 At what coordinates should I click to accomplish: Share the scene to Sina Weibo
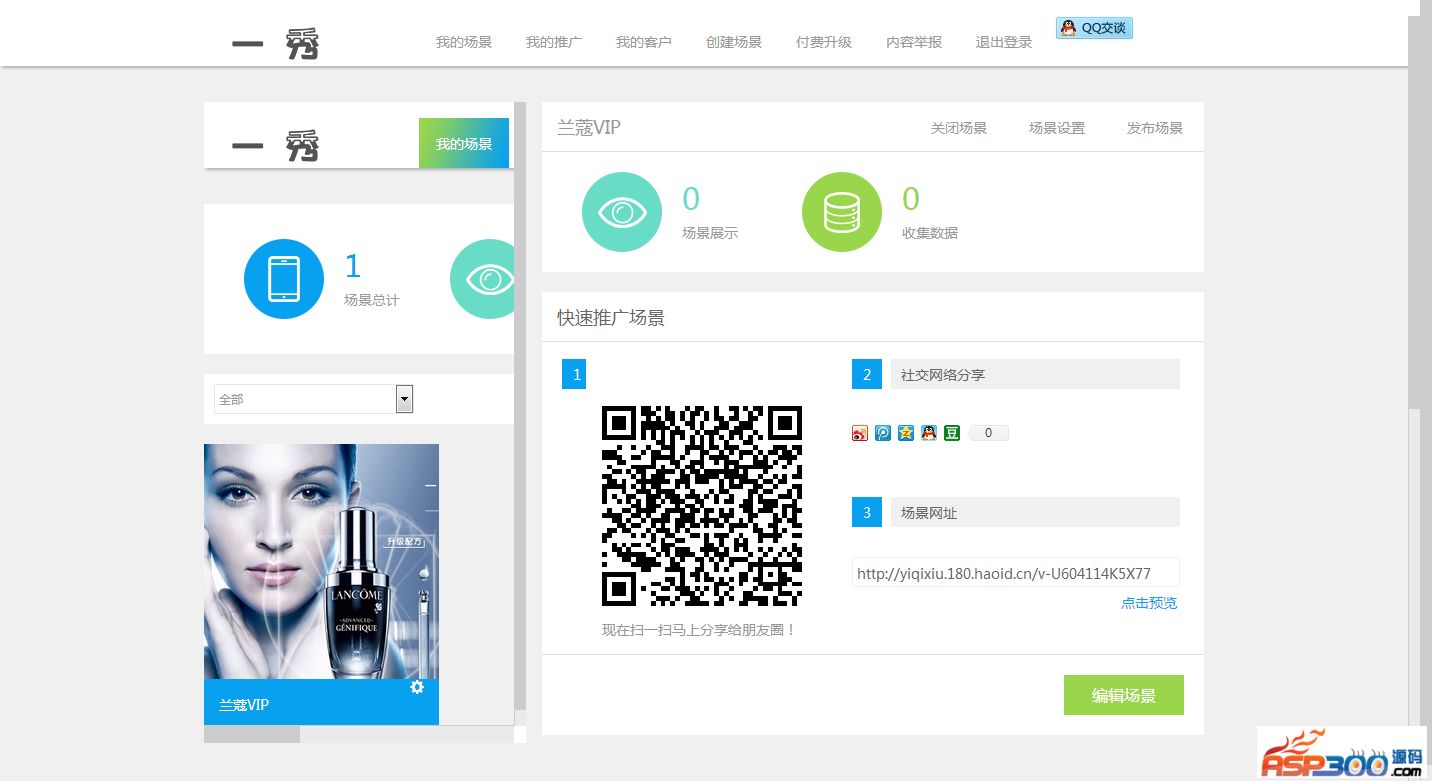pos(860,433)
